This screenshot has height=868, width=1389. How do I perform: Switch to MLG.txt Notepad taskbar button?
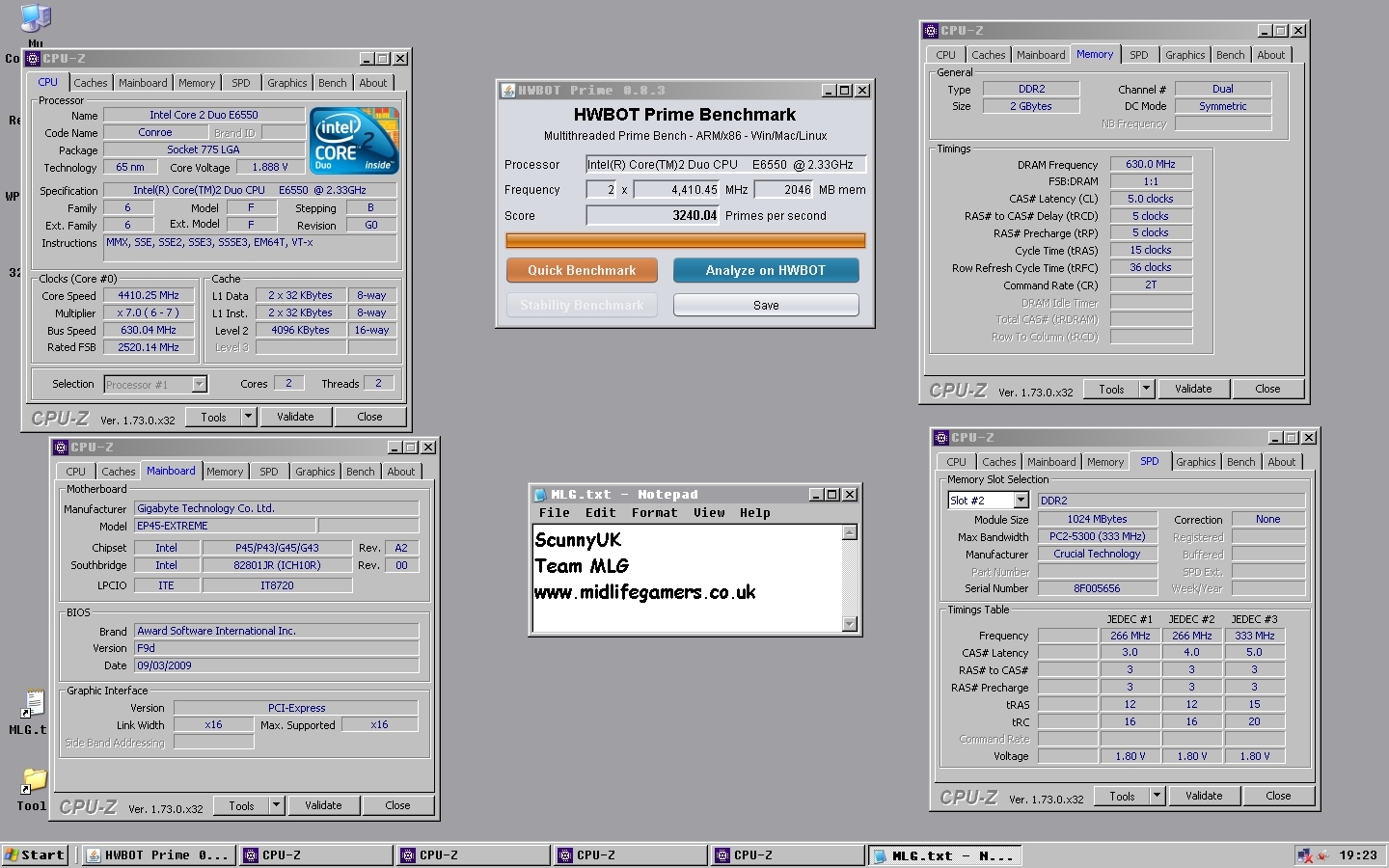[x=945, y=855]
